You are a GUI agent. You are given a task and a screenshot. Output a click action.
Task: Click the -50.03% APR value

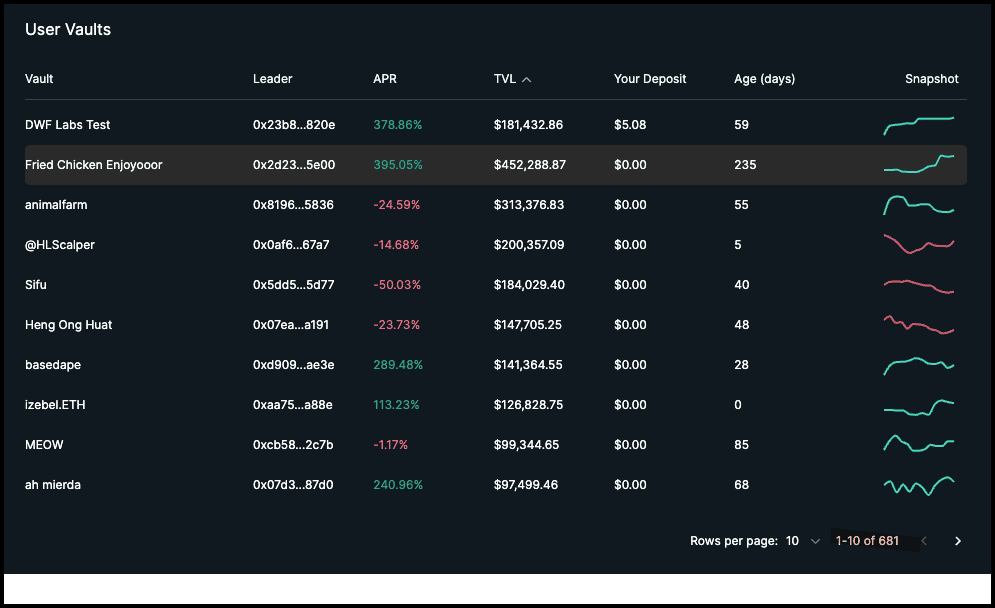coord(397,285)
